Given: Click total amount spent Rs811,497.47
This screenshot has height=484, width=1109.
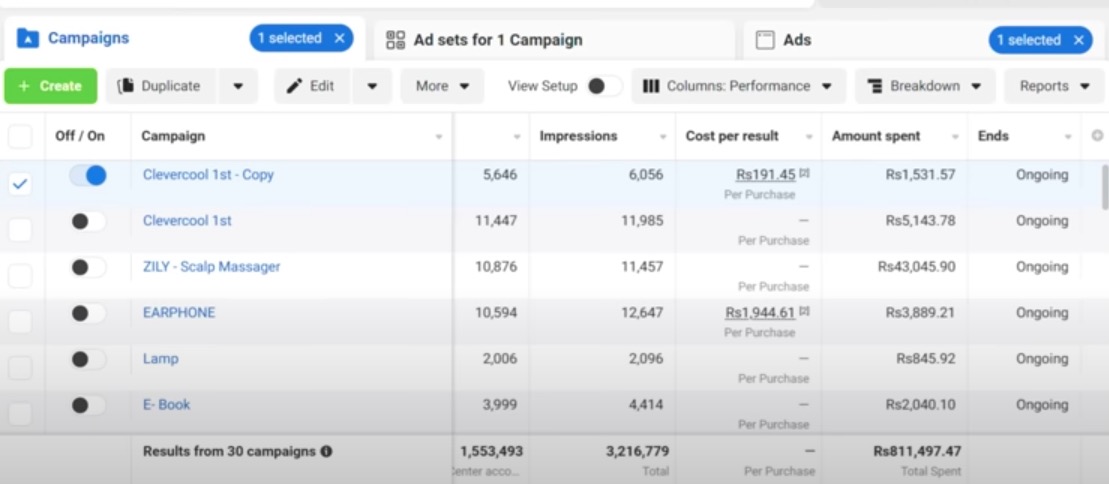Looking at the screenshot, I should 917,451.
